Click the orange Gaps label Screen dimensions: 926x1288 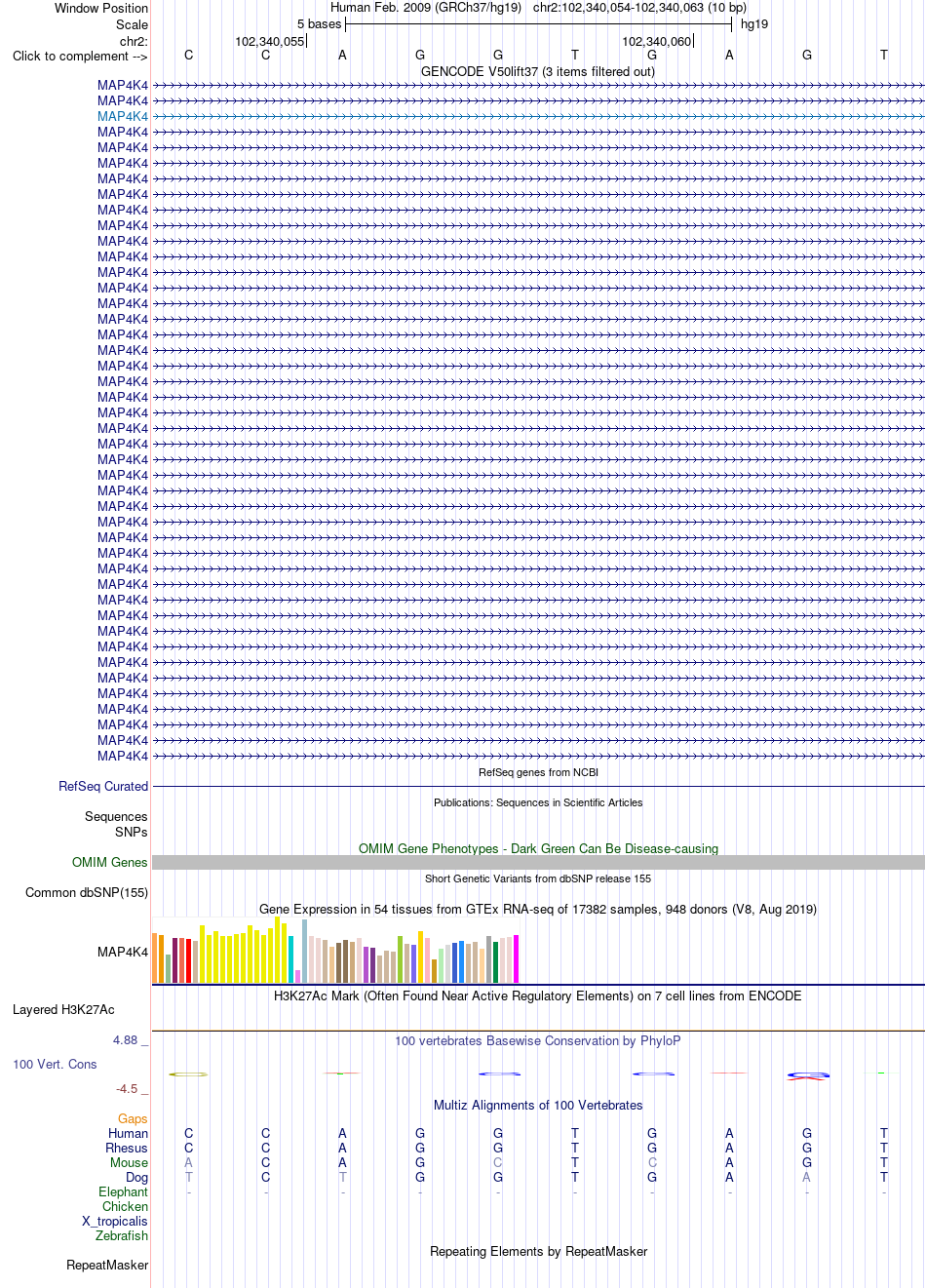click(x=133, y=1118)
